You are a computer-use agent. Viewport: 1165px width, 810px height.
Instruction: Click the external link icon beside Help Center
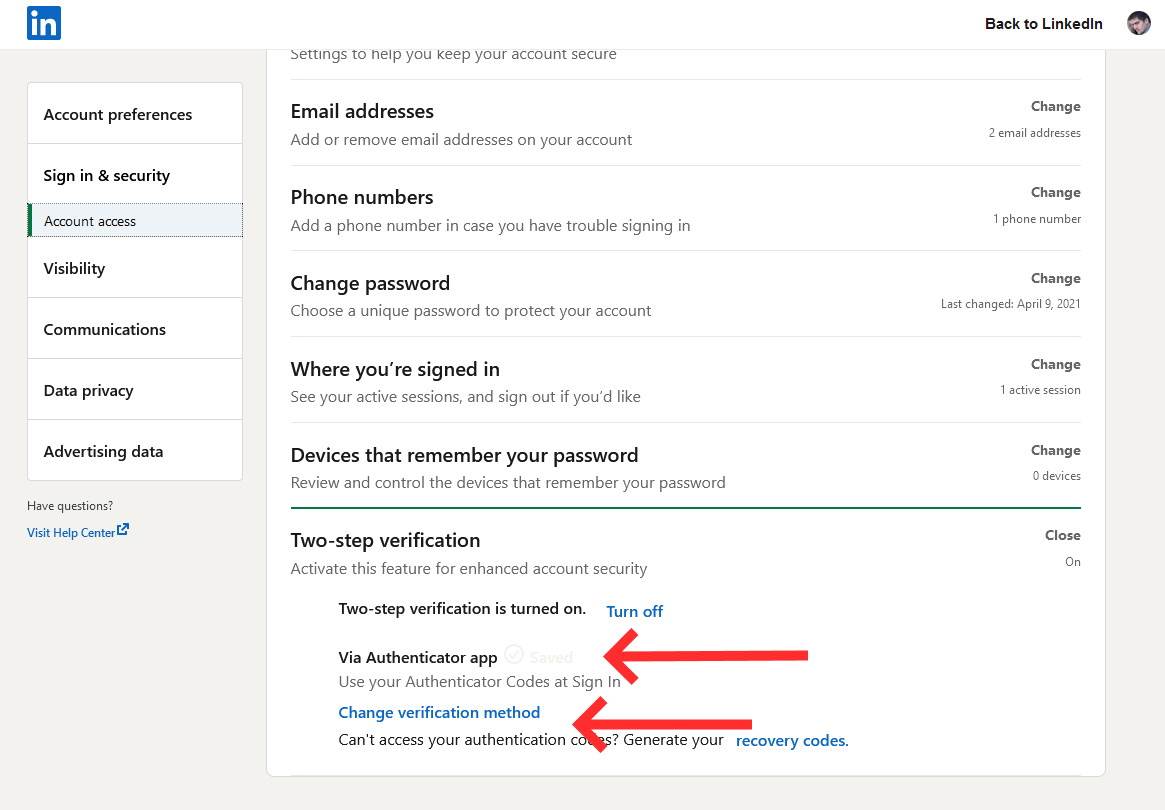tap(123, 530)
